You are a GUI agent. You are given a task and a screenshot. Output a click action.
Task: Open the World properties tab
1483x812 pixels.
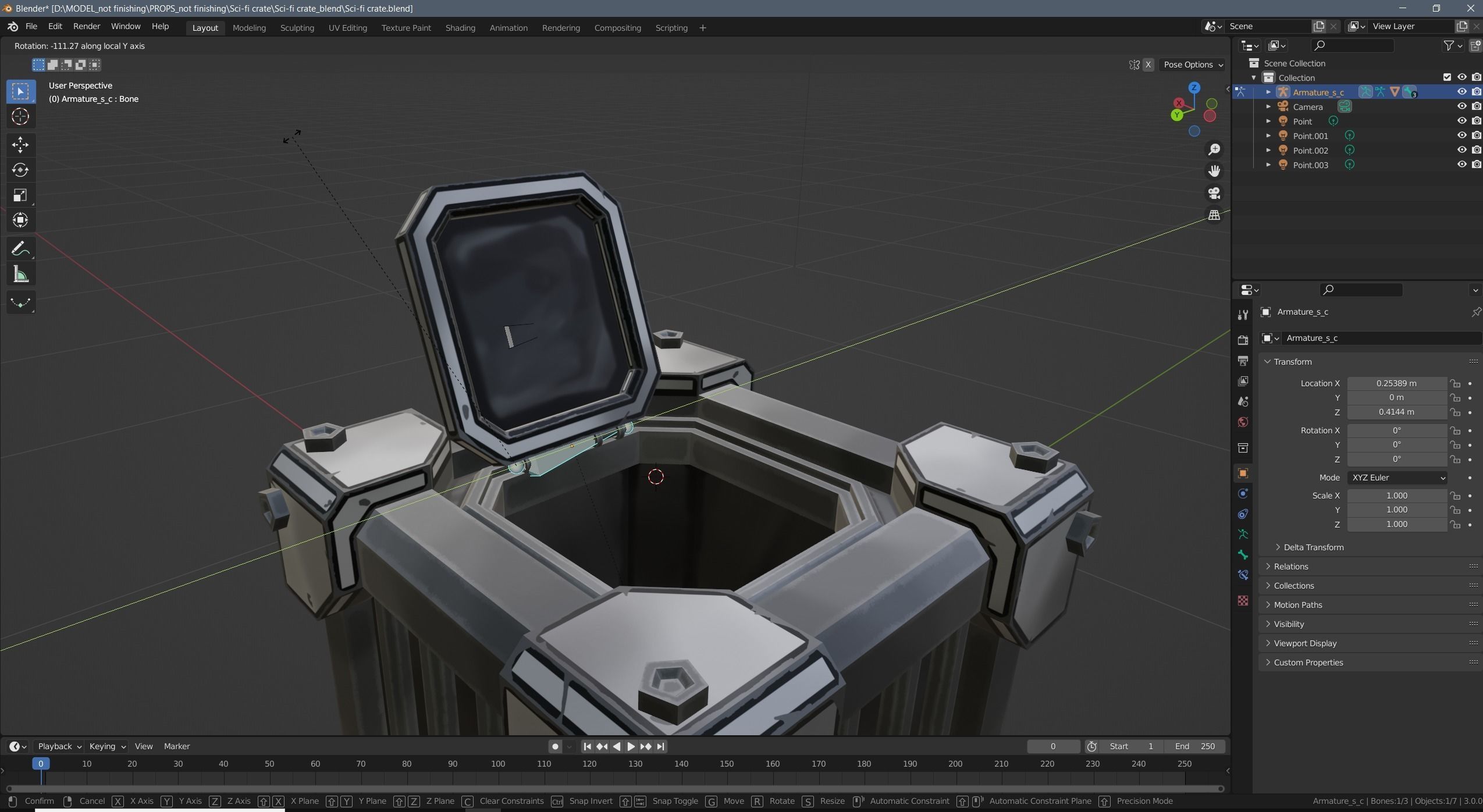point(1243,422)
